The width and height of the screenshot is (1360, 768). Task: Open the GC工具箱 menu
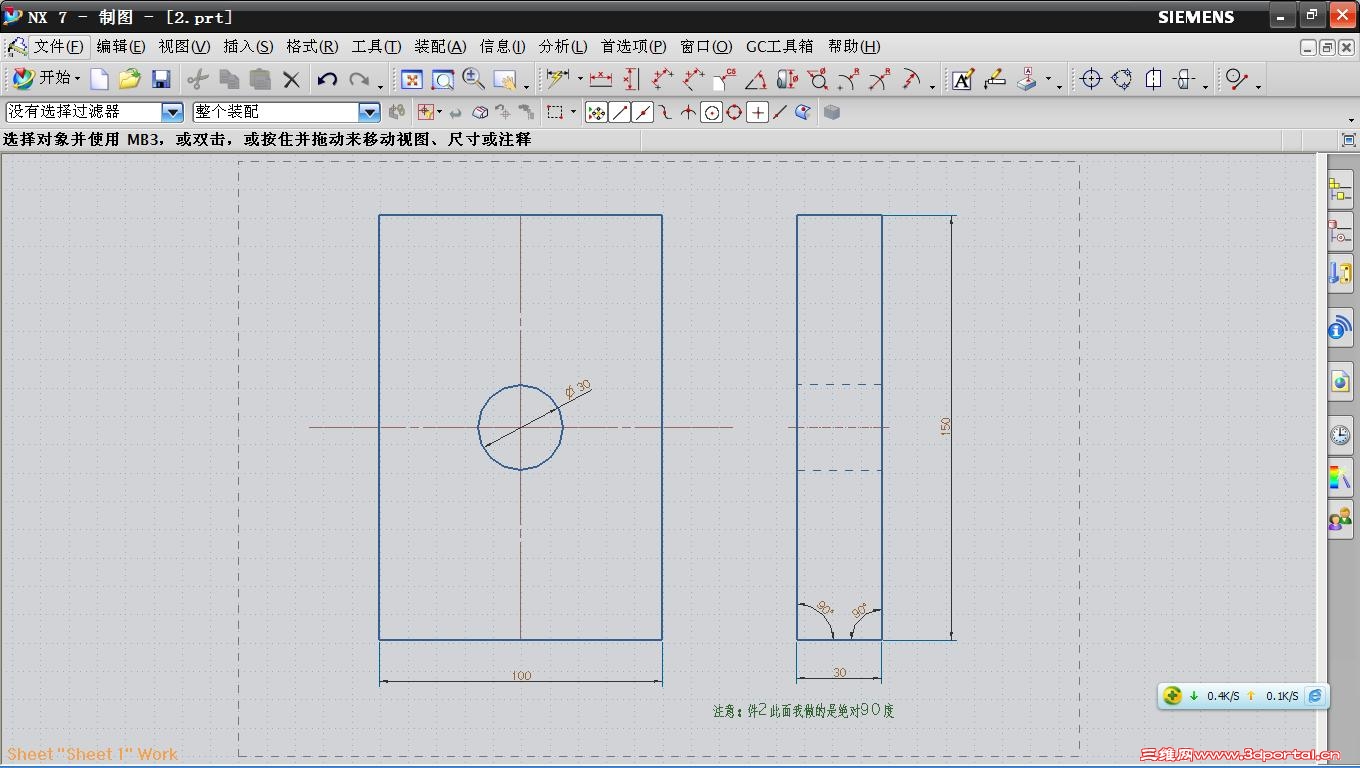[780, 46]
